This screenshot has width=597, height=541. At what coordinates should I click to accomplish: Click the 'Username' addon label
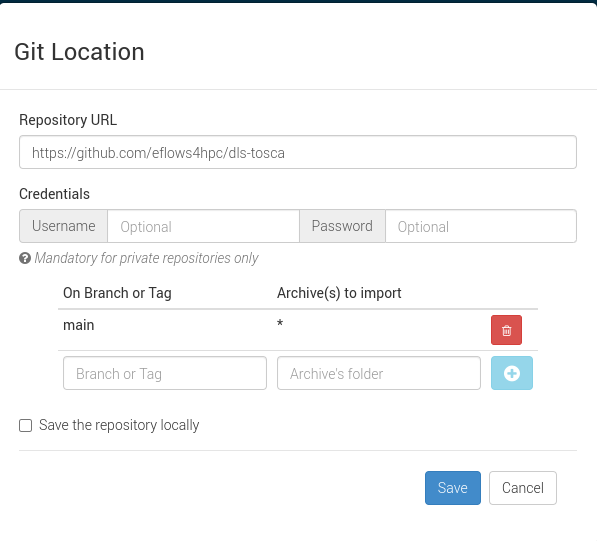point(64,226)
